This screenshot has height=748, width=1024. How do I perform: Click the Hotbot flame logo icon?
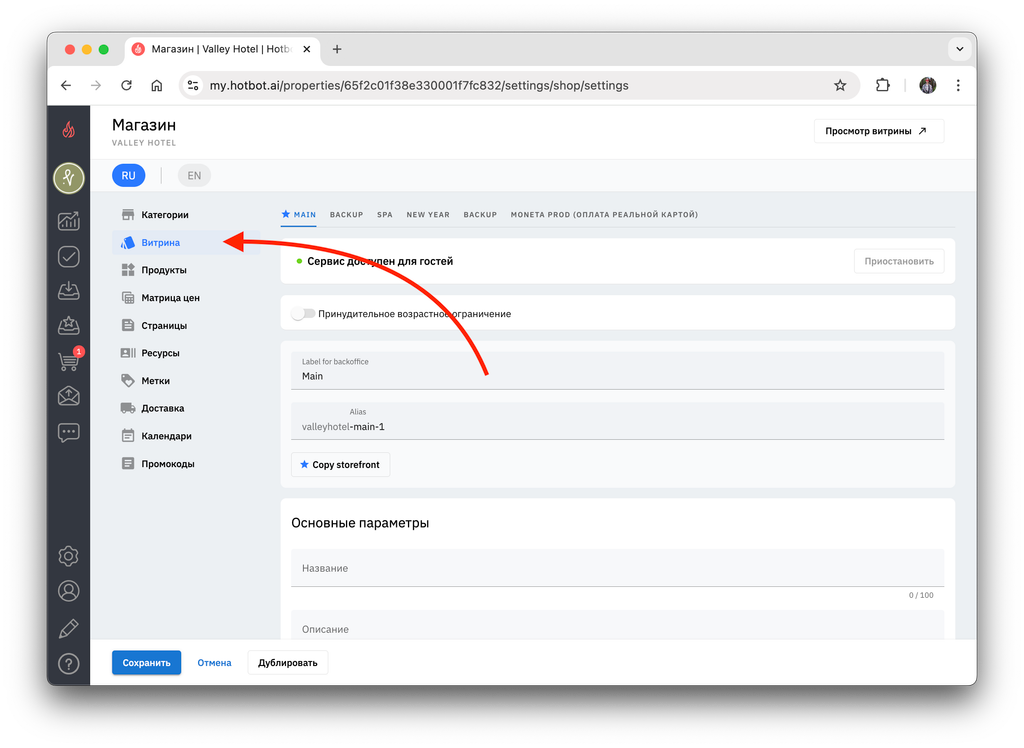pyautogui.click(x=69, y=130)
